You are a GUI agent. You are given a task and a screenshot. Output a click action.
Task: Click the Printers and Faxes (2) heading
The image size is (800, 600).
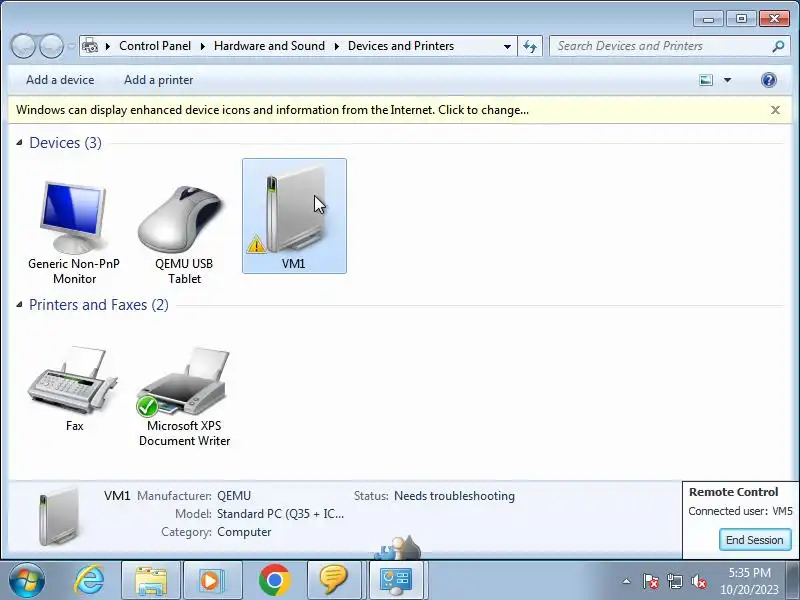(98, 305)
